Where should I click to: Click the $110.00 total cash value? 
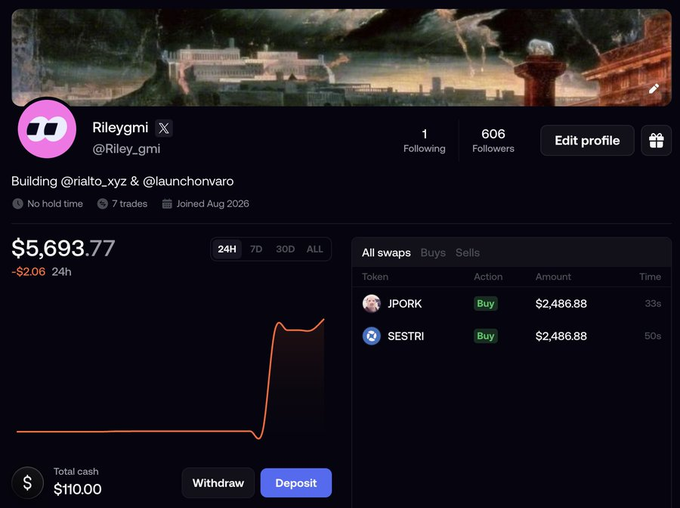[x=78, y=489]
